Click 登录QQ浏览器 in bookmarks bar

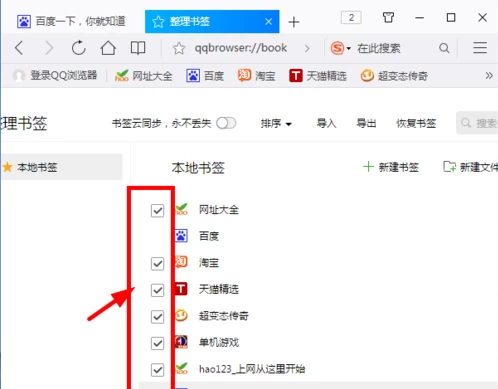point(55,76)
